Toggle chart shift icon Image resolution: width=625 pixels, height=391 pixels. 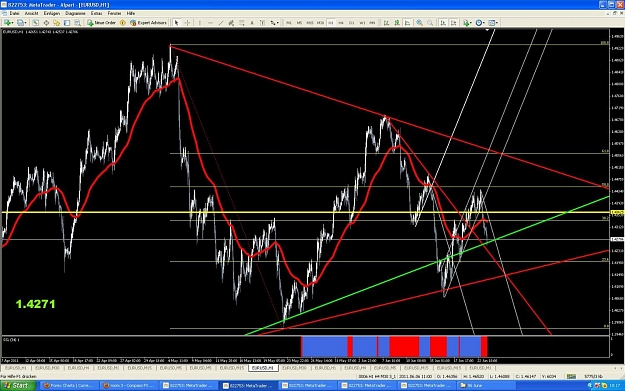[x=454, y=23]
